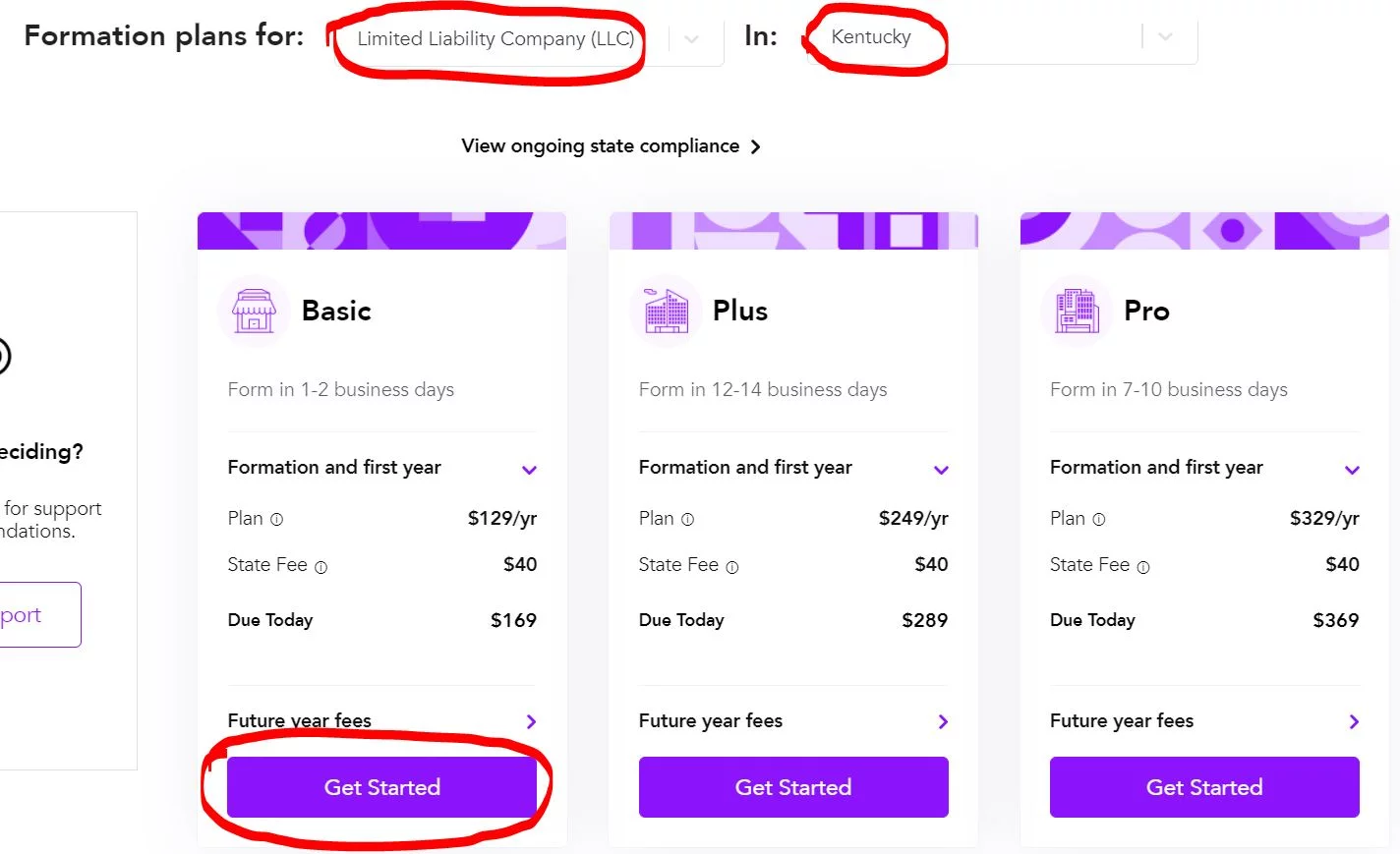Click info icon beside Basic State Fee
Screen dimensions: 1400x854
321,566
